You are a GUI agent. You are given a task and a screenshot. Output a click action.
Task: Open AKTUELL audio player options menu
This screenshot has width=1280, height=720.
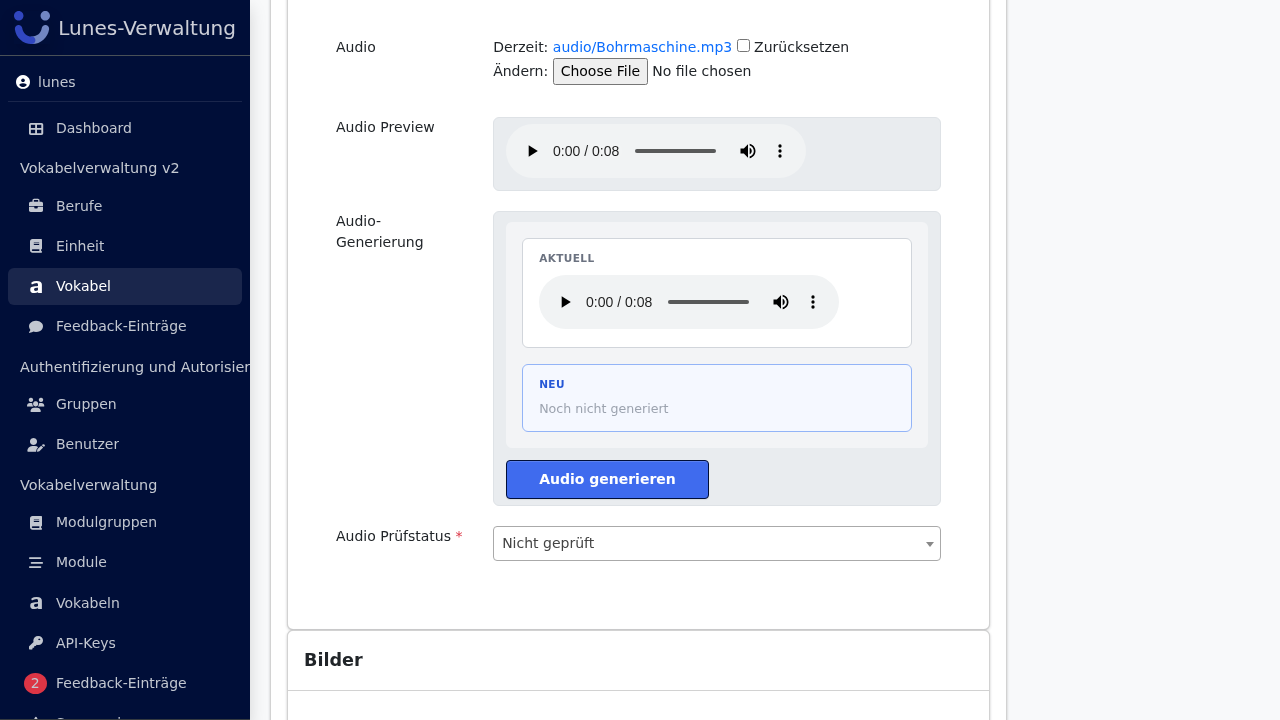tap(813, 302)
